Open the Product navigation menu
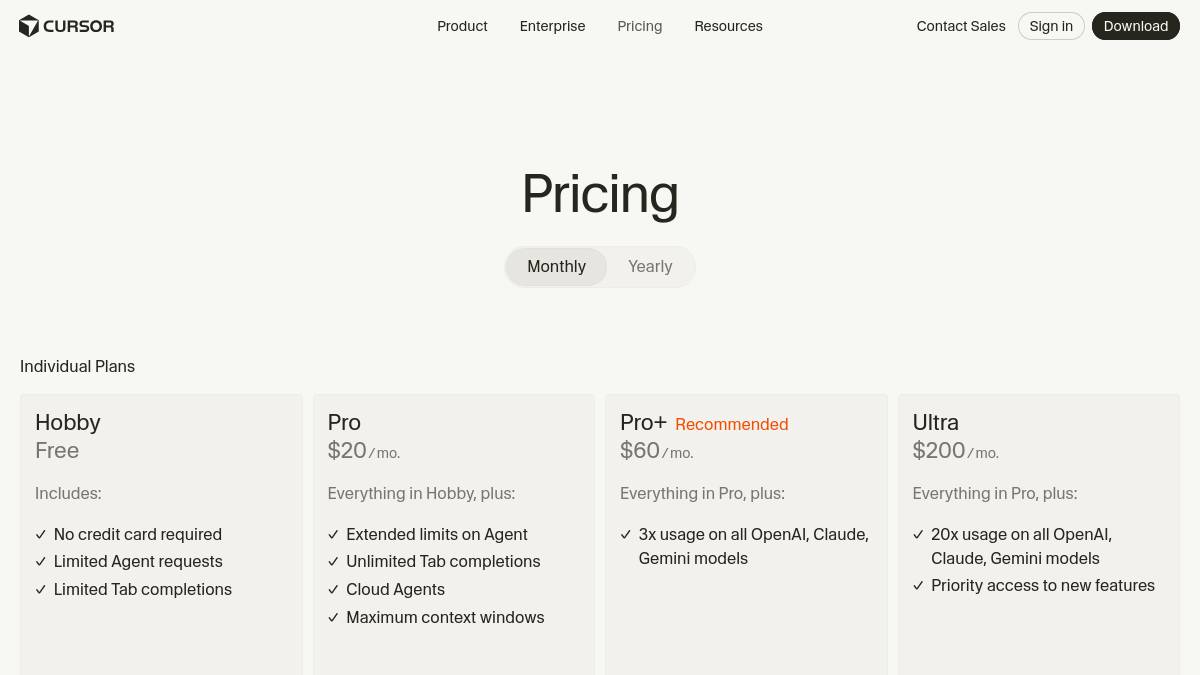The image size is (1200, 675). click(462, 26)
